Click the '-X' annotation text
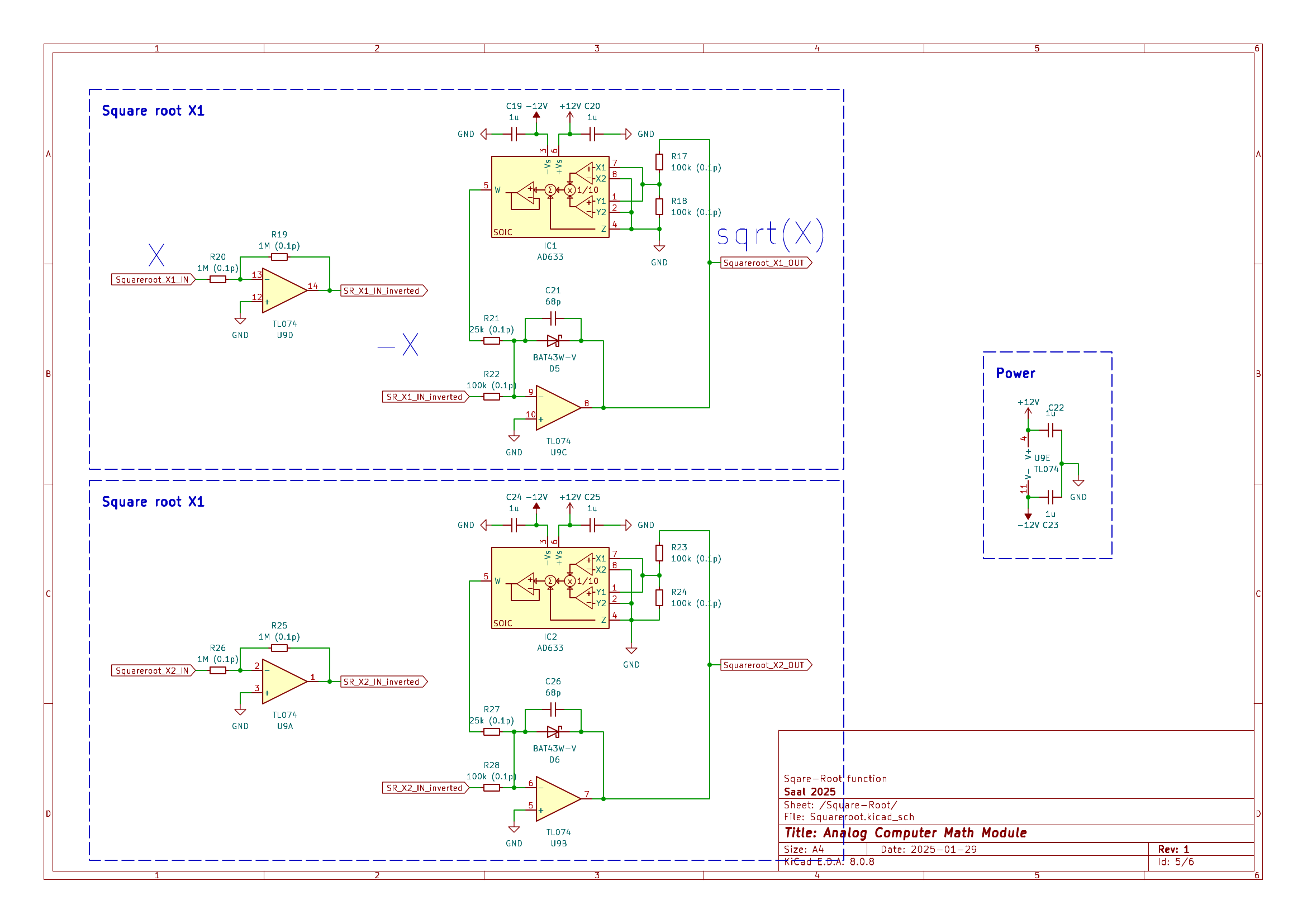Image resolution: width=1307 pixels, height=924 pixels. click(398, 345)
